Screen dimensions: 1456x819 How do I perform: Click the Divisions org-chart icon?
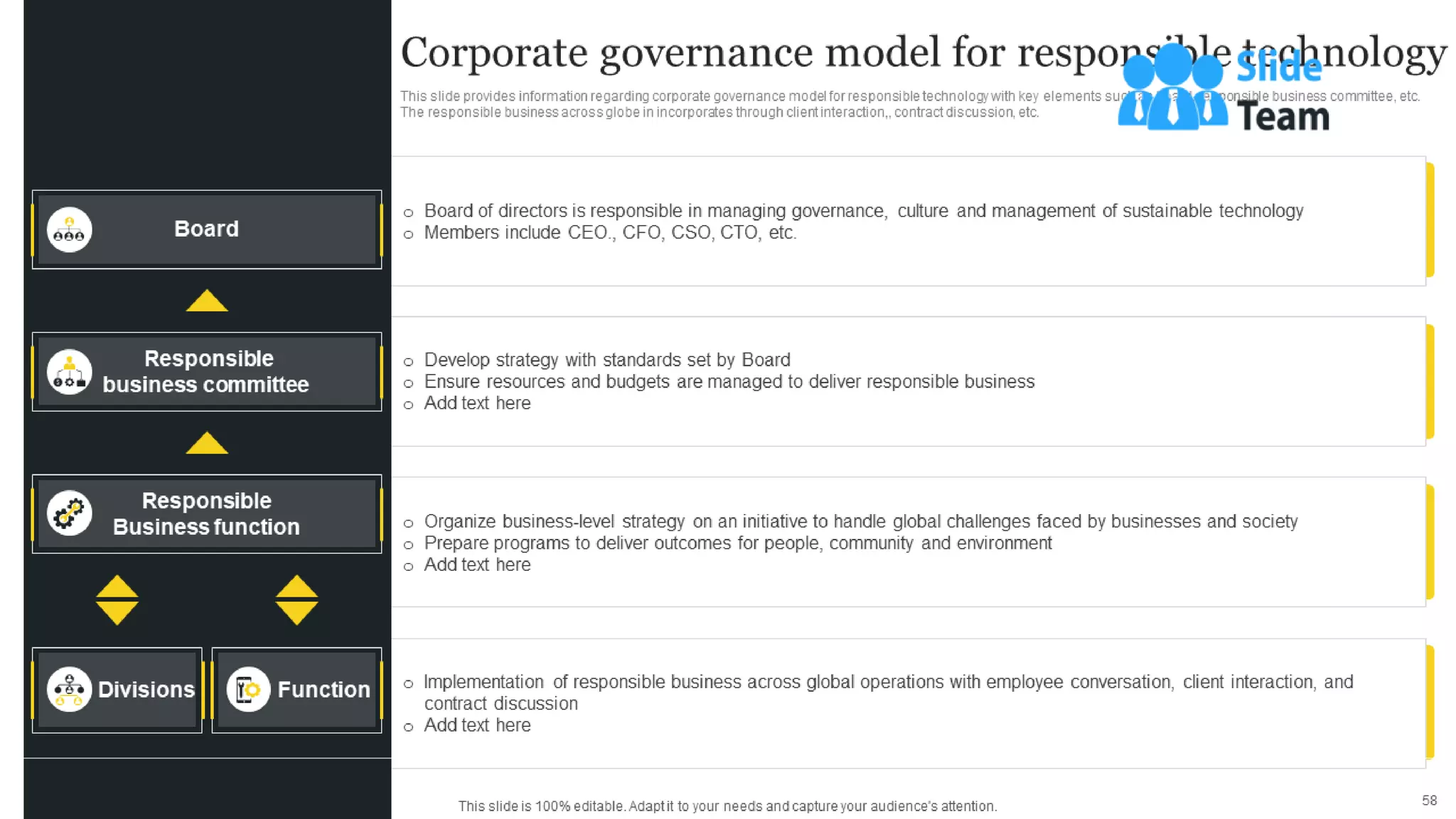(x=69, y=689)
